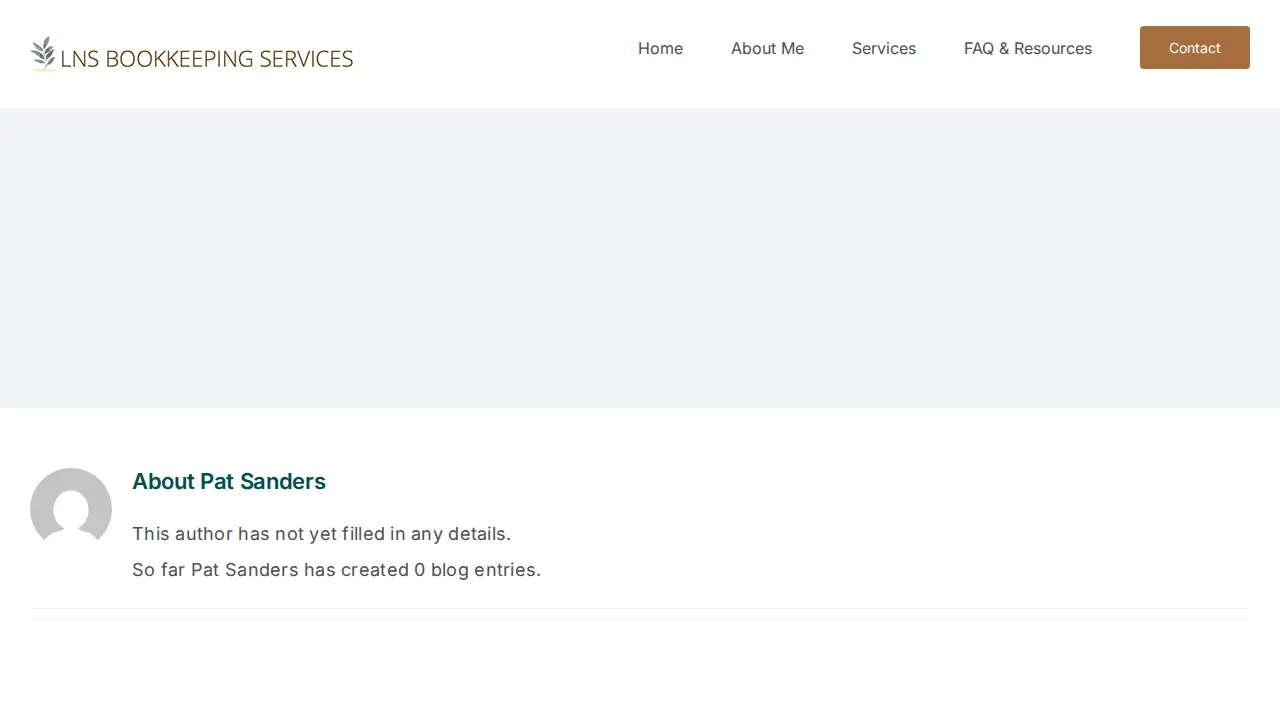This screenshot has width=1280, height=720.
Task: Click the LNS Bookkeeping Services logo
Action: click(192, 54)
